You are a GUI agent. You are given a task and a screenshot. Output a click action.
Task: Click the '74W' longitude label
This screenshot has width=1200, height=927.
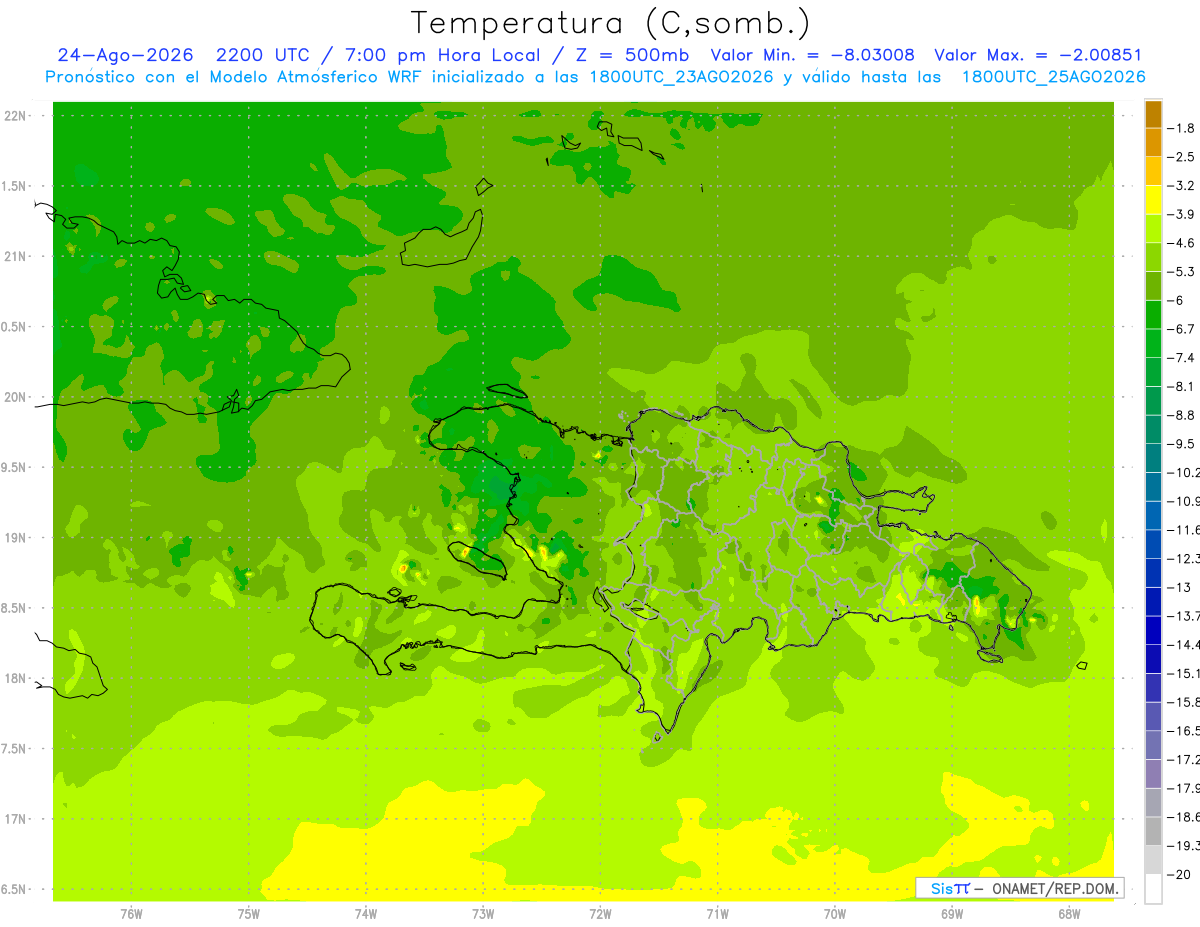(366, 914)
